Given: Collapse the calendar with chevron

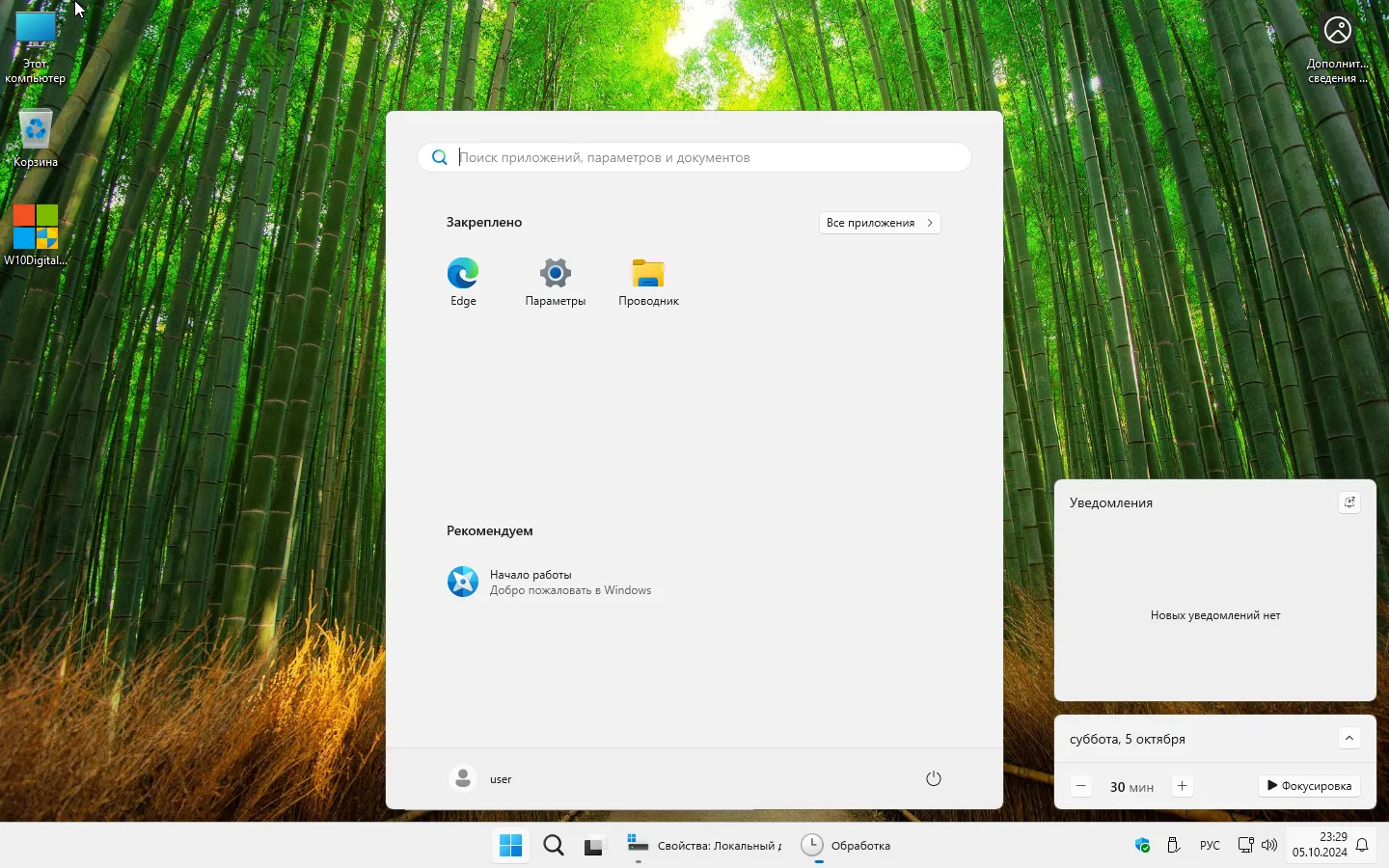Looking at the screenshot, I should (x=1348, y=739).
